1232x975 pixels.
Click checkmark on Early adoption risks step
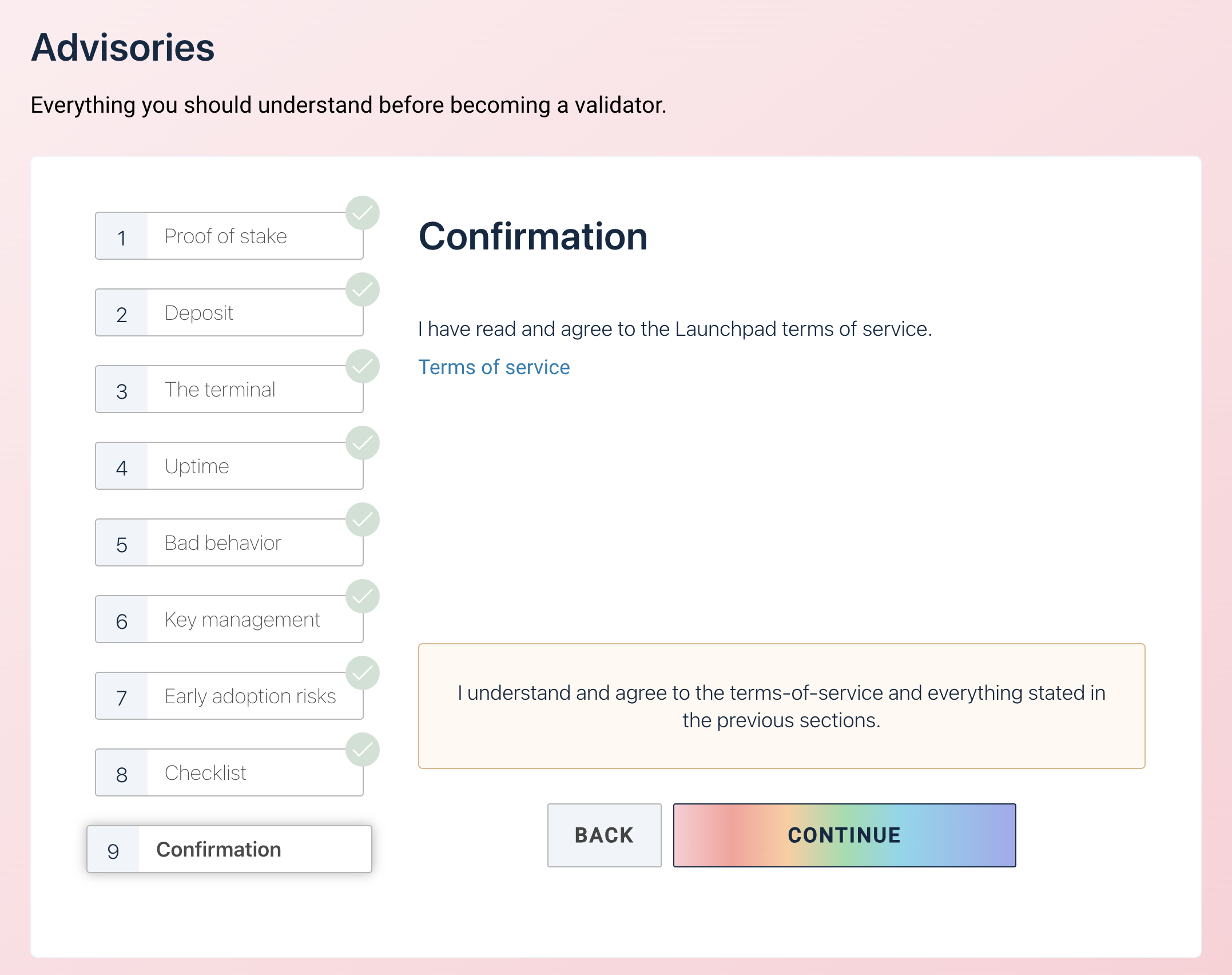pos(363,673)
